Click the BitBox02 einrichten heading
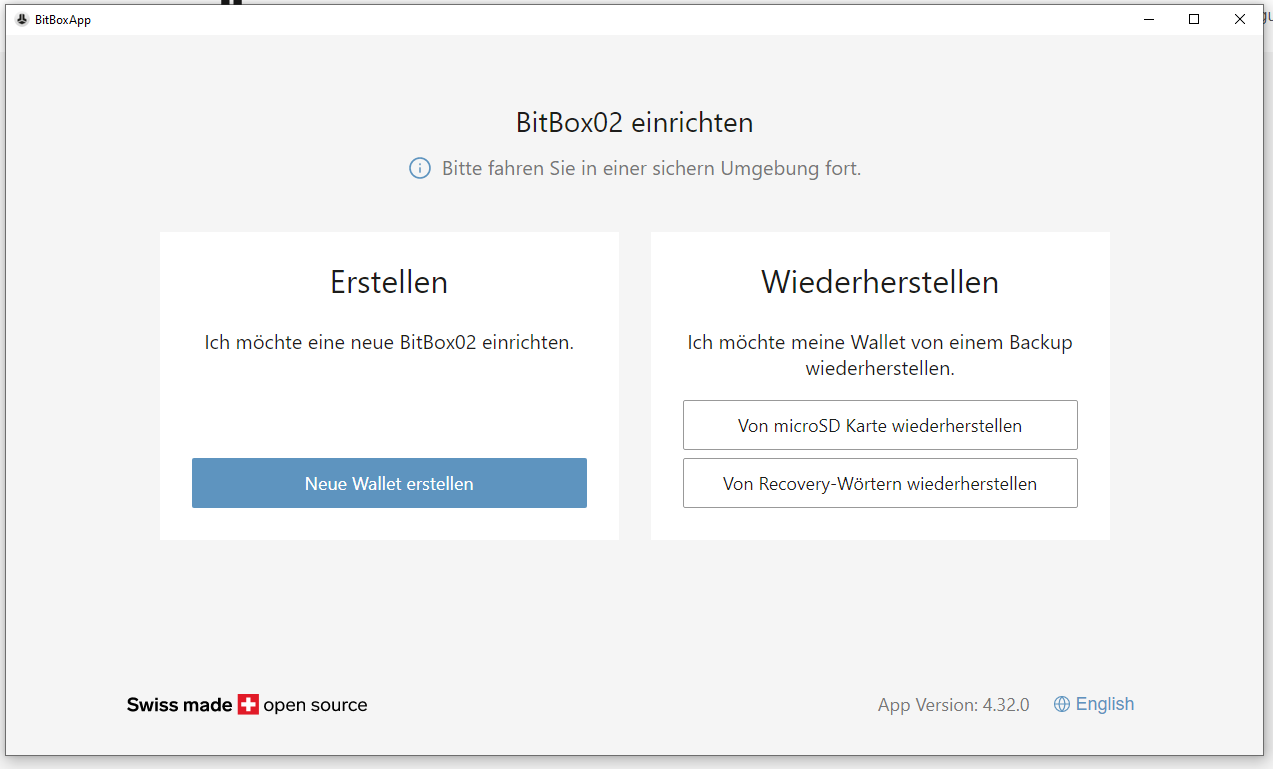The width and height of the screenshot is (1273, 769). click(x=634, y=123)
